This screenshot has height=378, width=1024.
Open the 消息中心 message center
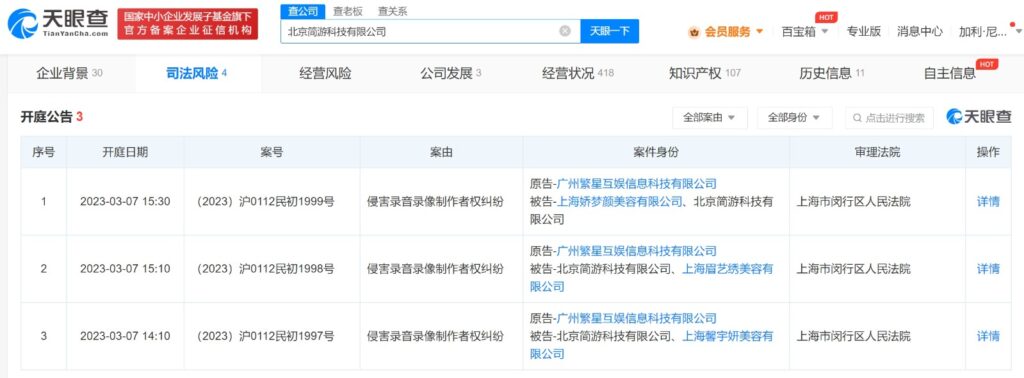(920, 31)
